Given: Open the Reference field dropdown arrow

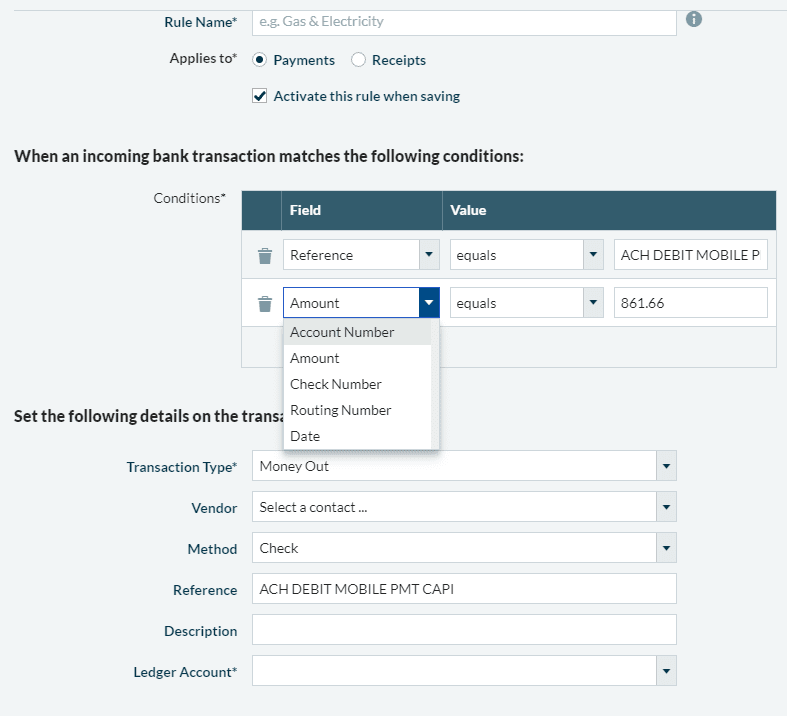Looking at the screenshot, I should (x=429, y=254).
